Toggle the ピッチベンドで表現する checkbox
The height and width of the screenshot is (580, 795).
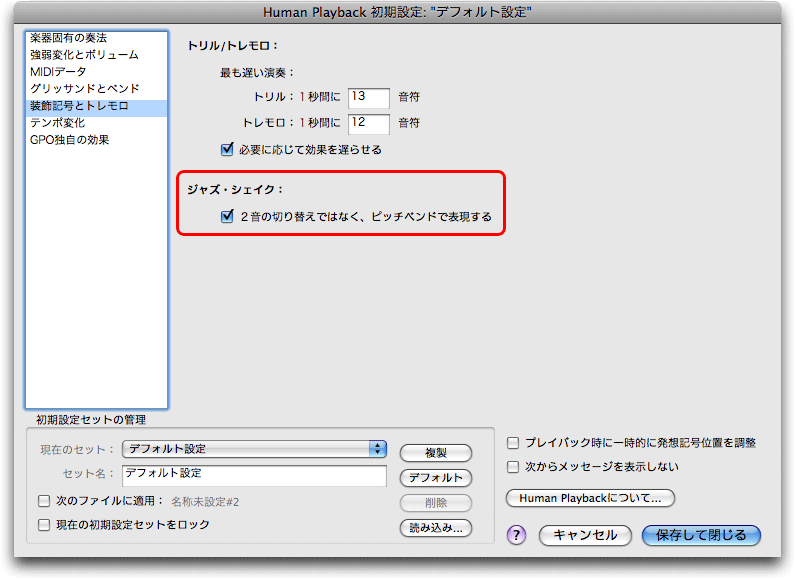point(227,216)
